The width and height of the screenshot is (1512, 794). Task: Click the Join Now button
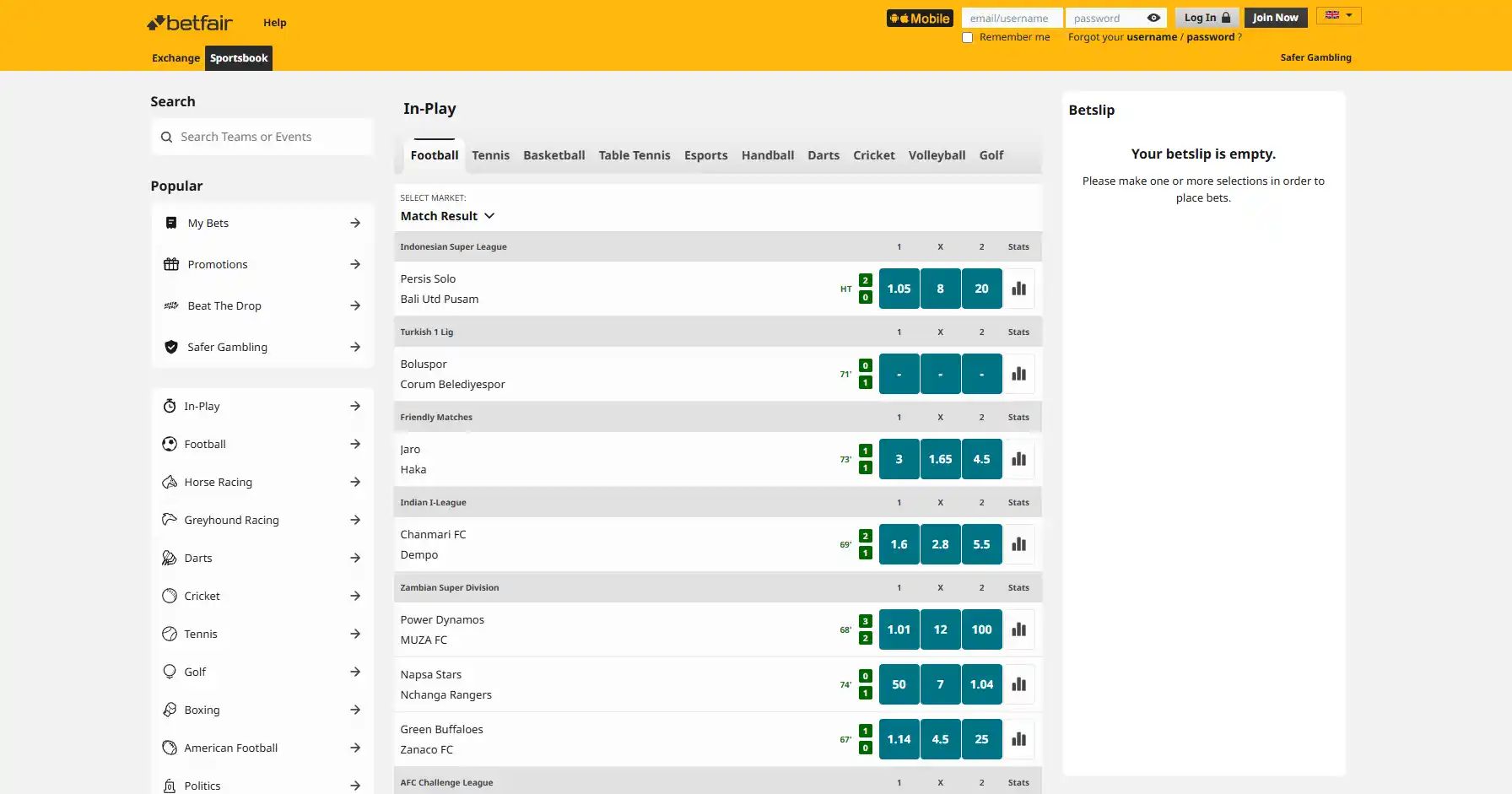coord(1275,18)
